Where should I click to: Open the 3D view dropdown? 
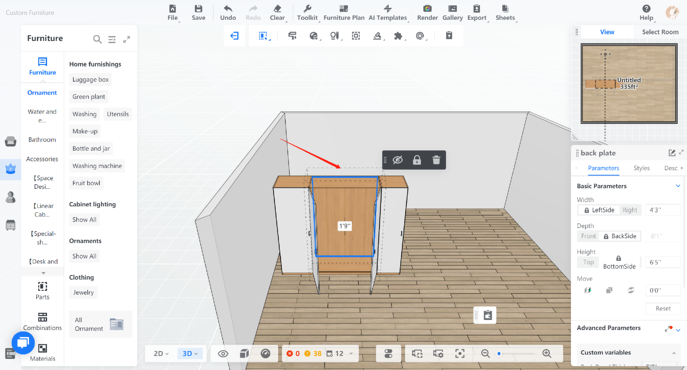(x=190, y=353)
